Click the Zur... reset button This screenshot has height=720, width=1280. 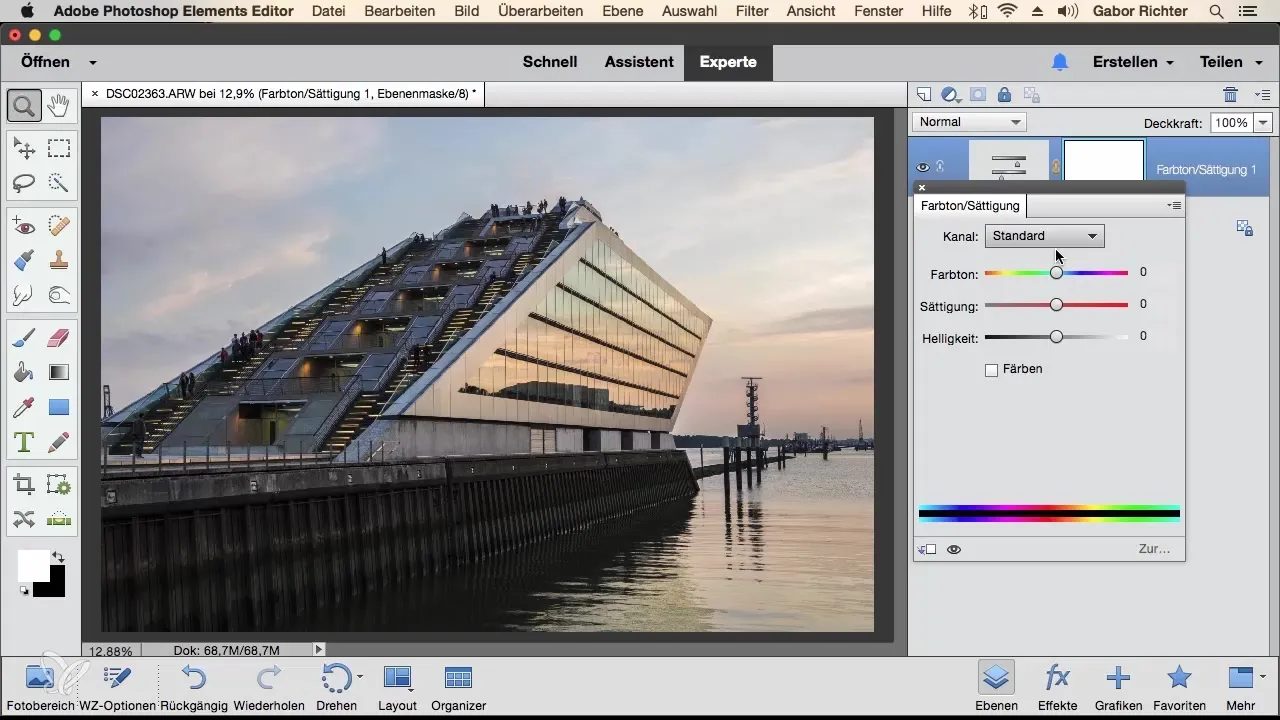(1154, 549)
